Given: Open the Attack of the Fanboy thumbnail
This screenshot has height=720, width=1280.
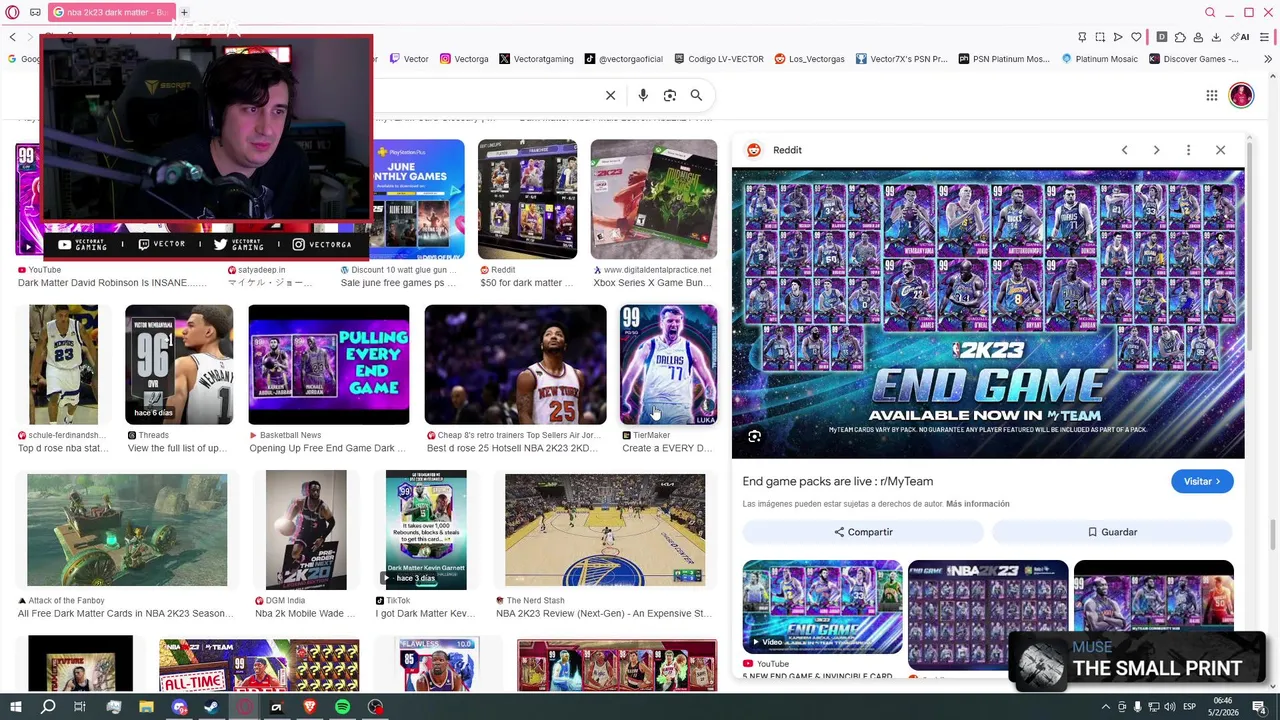Looking at the screenshot, I should point(127,530).
